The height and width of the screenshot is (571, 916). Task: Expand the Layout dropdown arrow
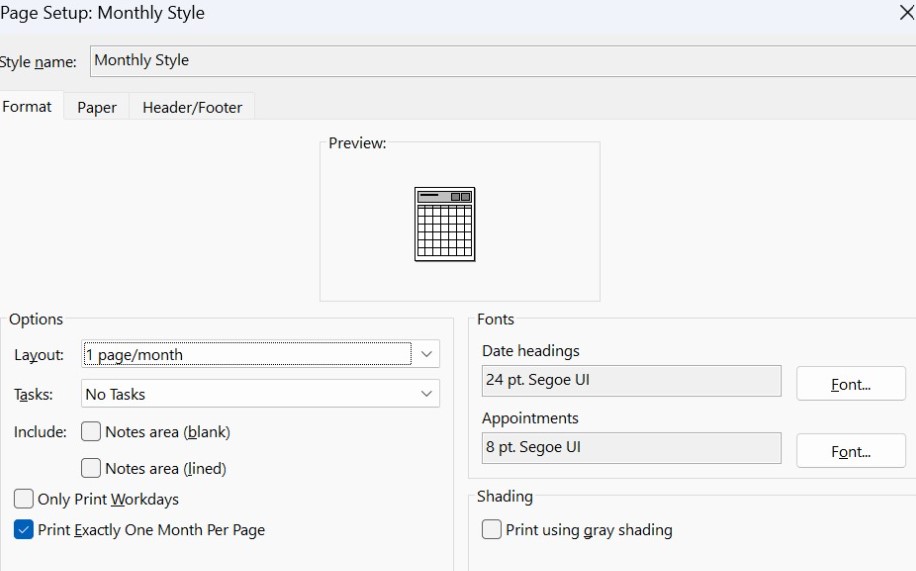coord(426,354)
